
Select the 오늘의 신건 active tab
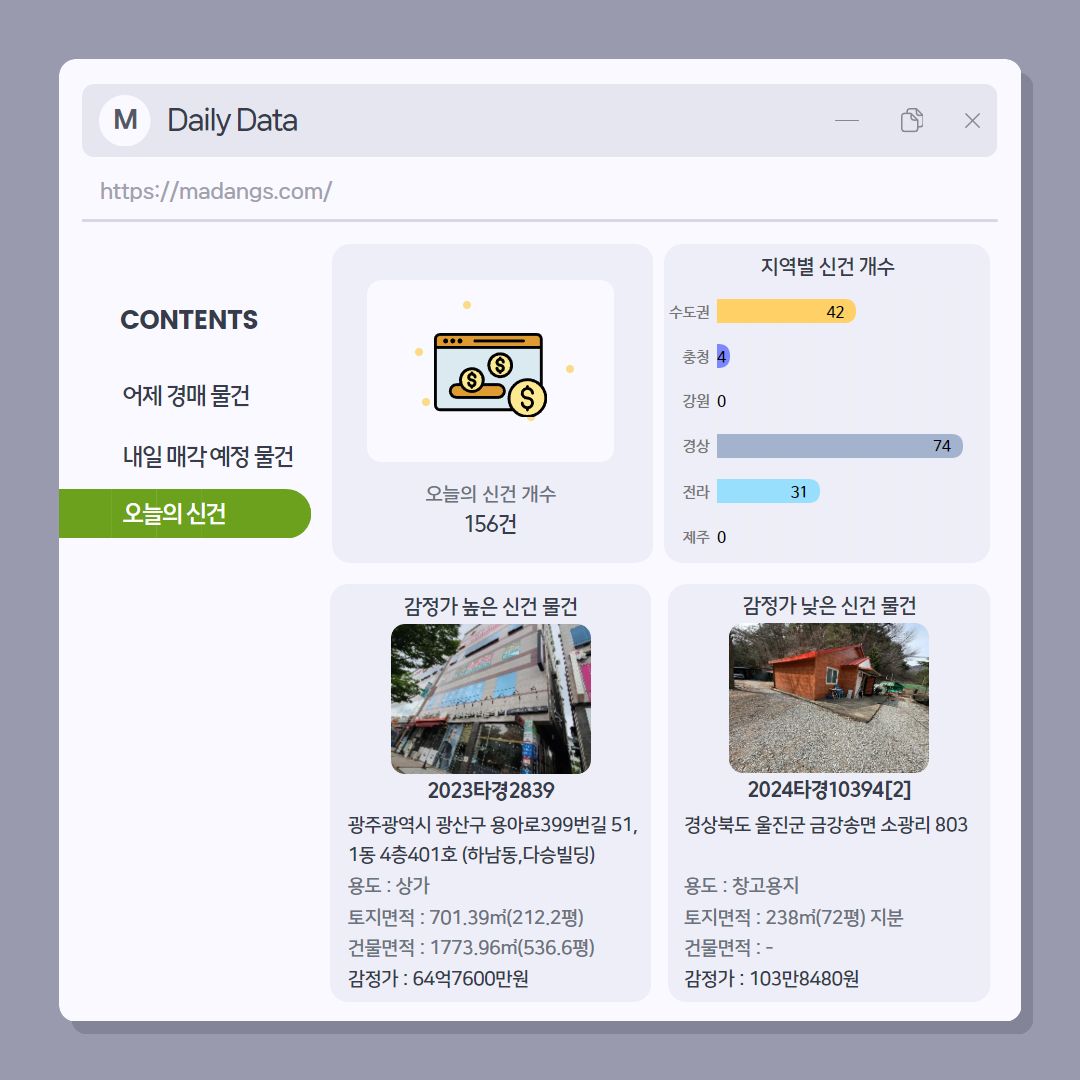(185, 513)
